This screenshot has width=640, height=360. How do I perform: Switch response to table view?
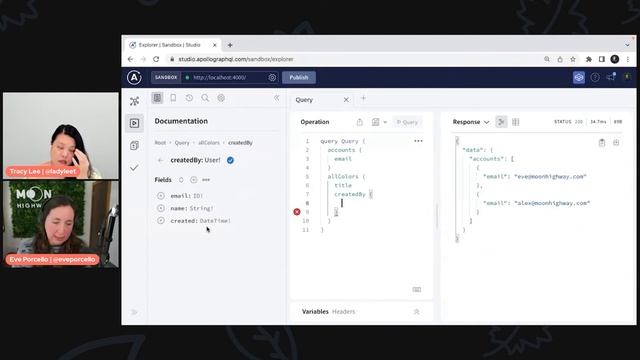coord(516,122)
